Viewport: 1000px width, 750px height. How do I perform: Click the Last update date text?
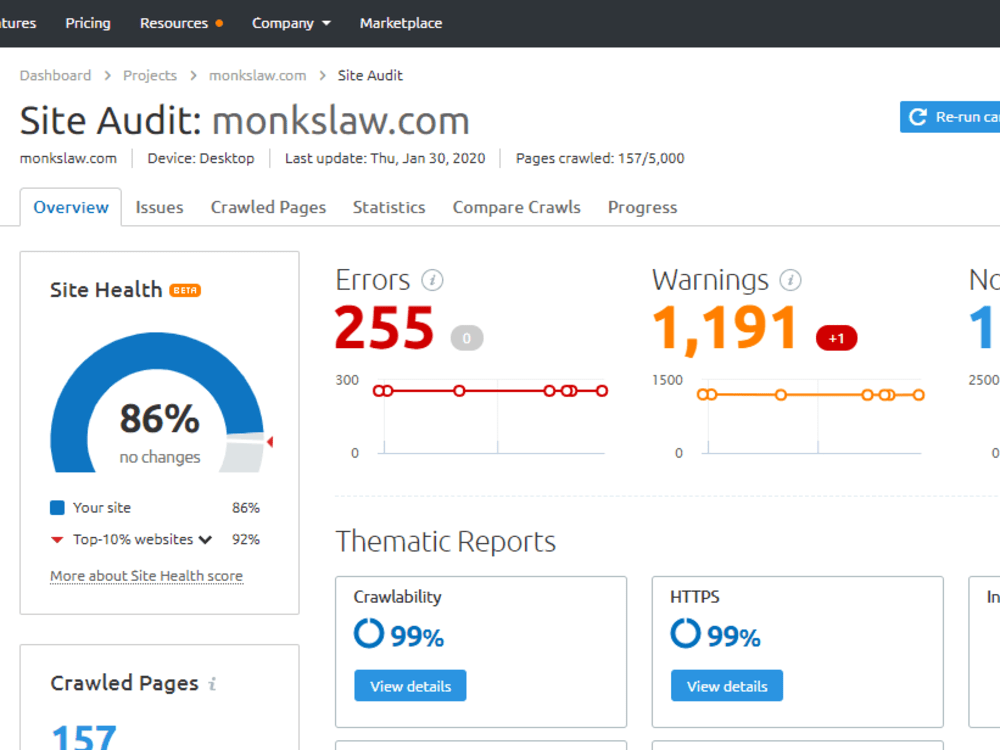click(x=385, y=158)
